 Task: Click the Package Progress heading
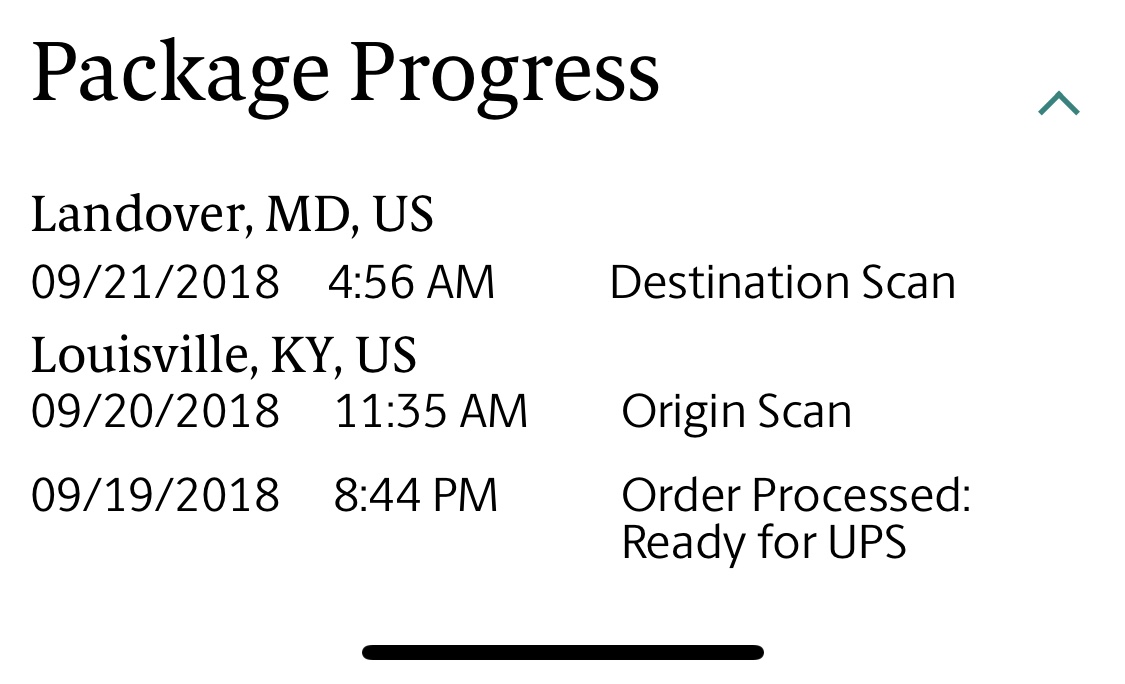345,75
